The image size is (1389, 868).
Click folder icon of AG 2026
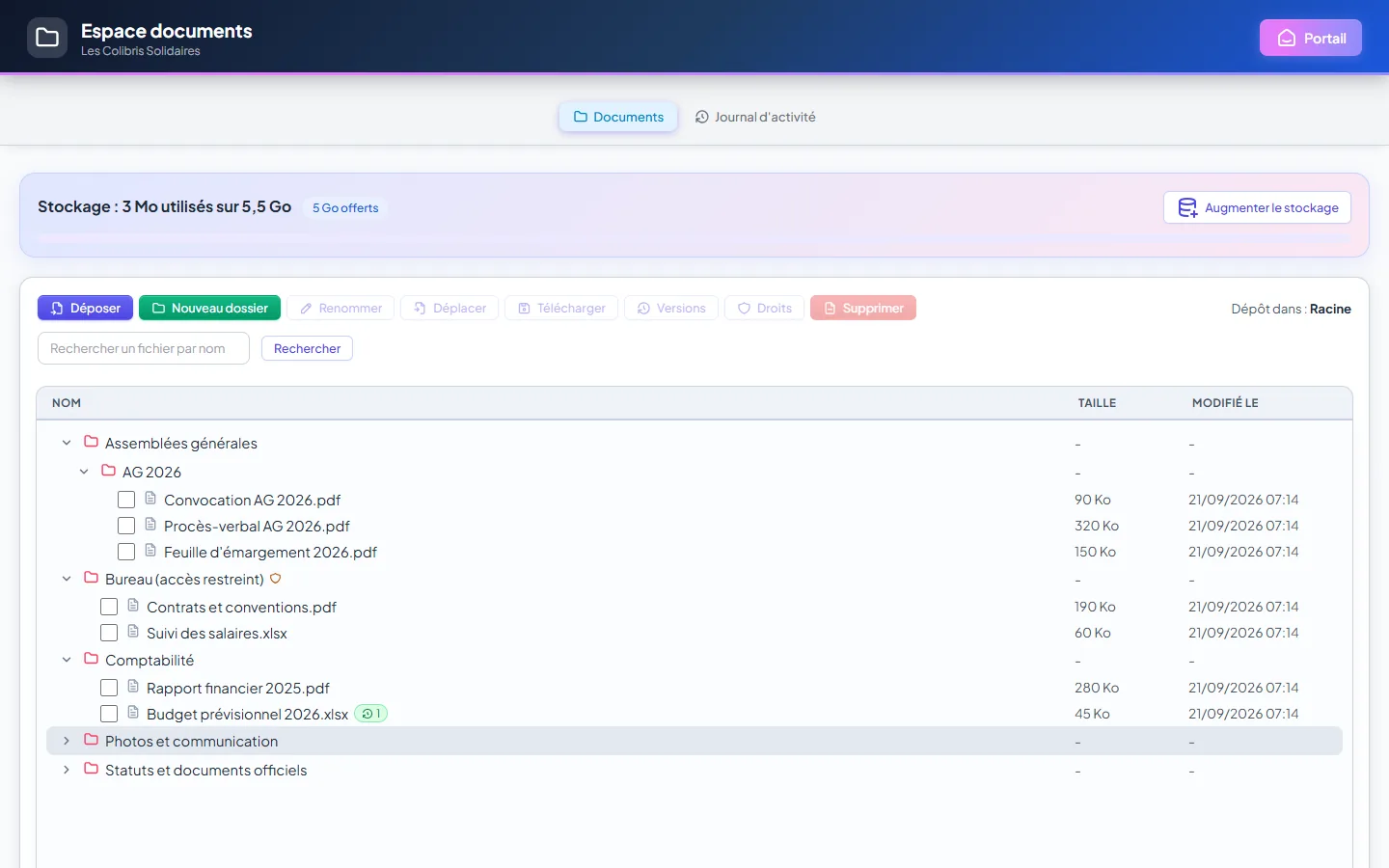tap(109, 471)
